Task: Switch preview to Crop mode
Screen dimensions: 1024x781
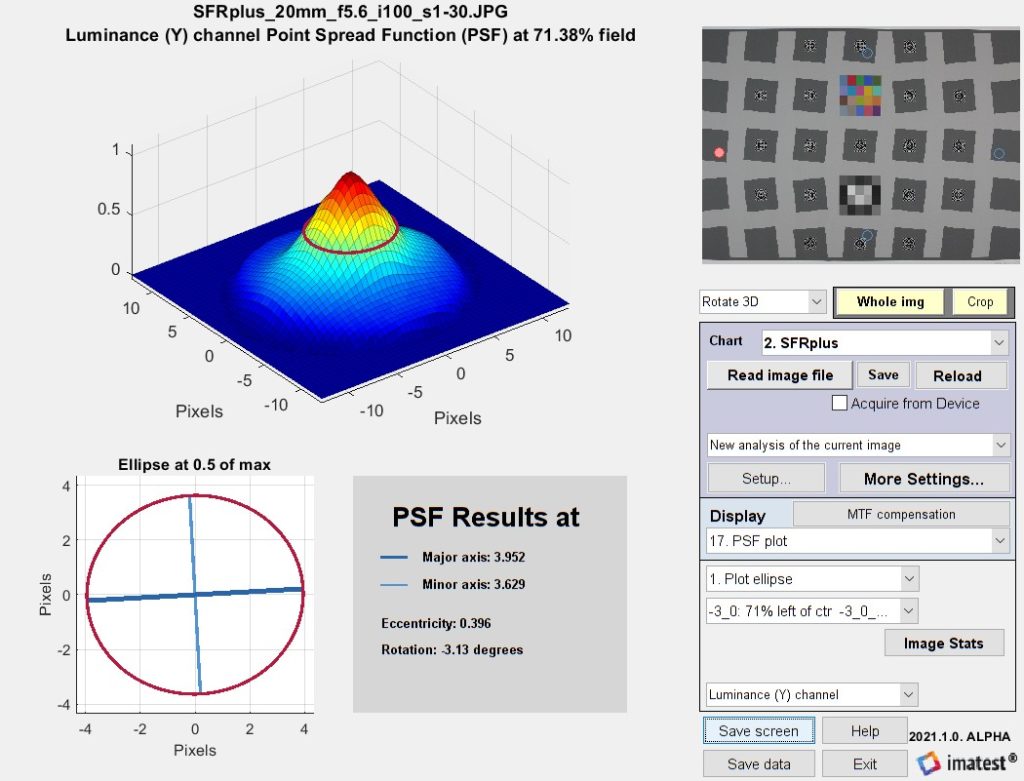Action: coord(981,301)
